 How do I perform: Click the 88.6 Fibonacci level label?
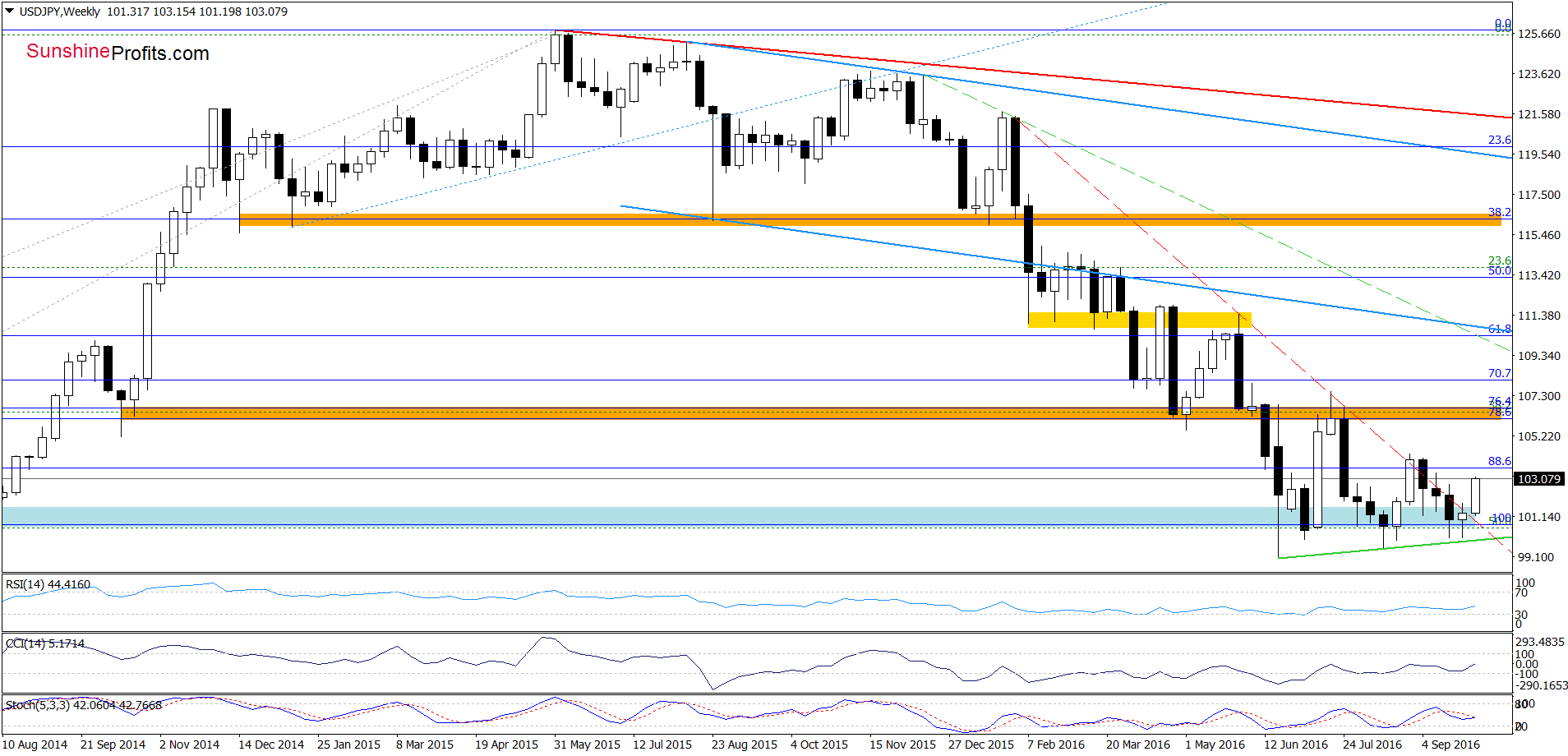click(1499, 461)
